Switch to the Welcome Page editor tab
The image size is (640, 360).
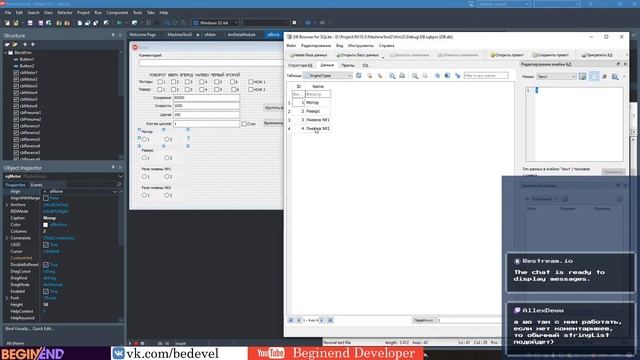click(x=142, y=35)
